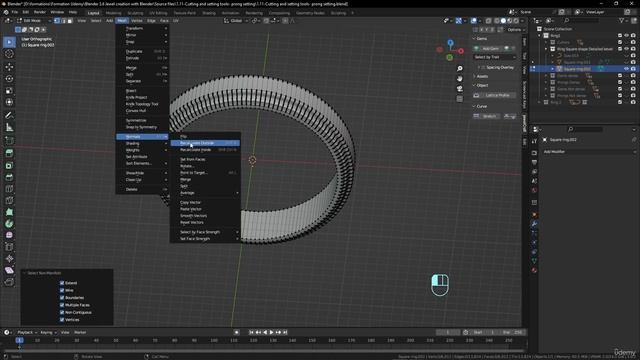
Task: Select the Select Box tool
Action: coord(9,42)
